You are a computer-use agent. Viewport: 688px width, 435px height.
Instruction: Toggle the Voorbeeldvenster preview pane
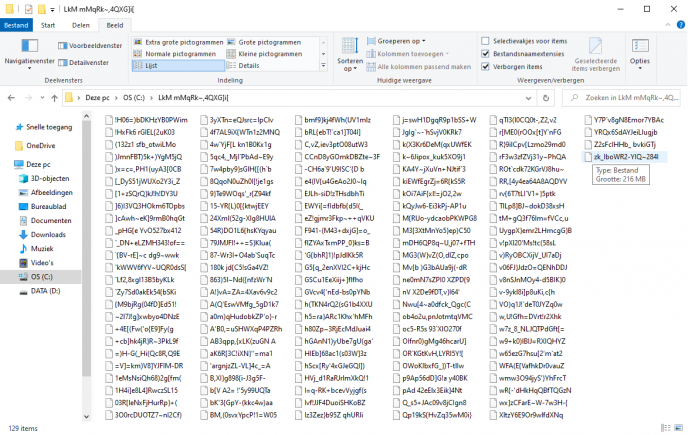coord(90,46)
